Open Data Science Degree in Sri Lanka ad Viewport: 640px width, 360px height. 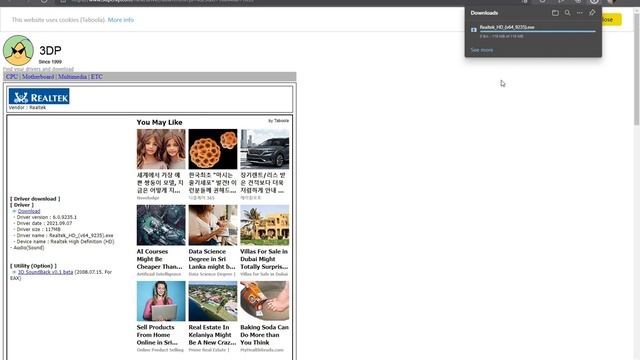[212, 259]
